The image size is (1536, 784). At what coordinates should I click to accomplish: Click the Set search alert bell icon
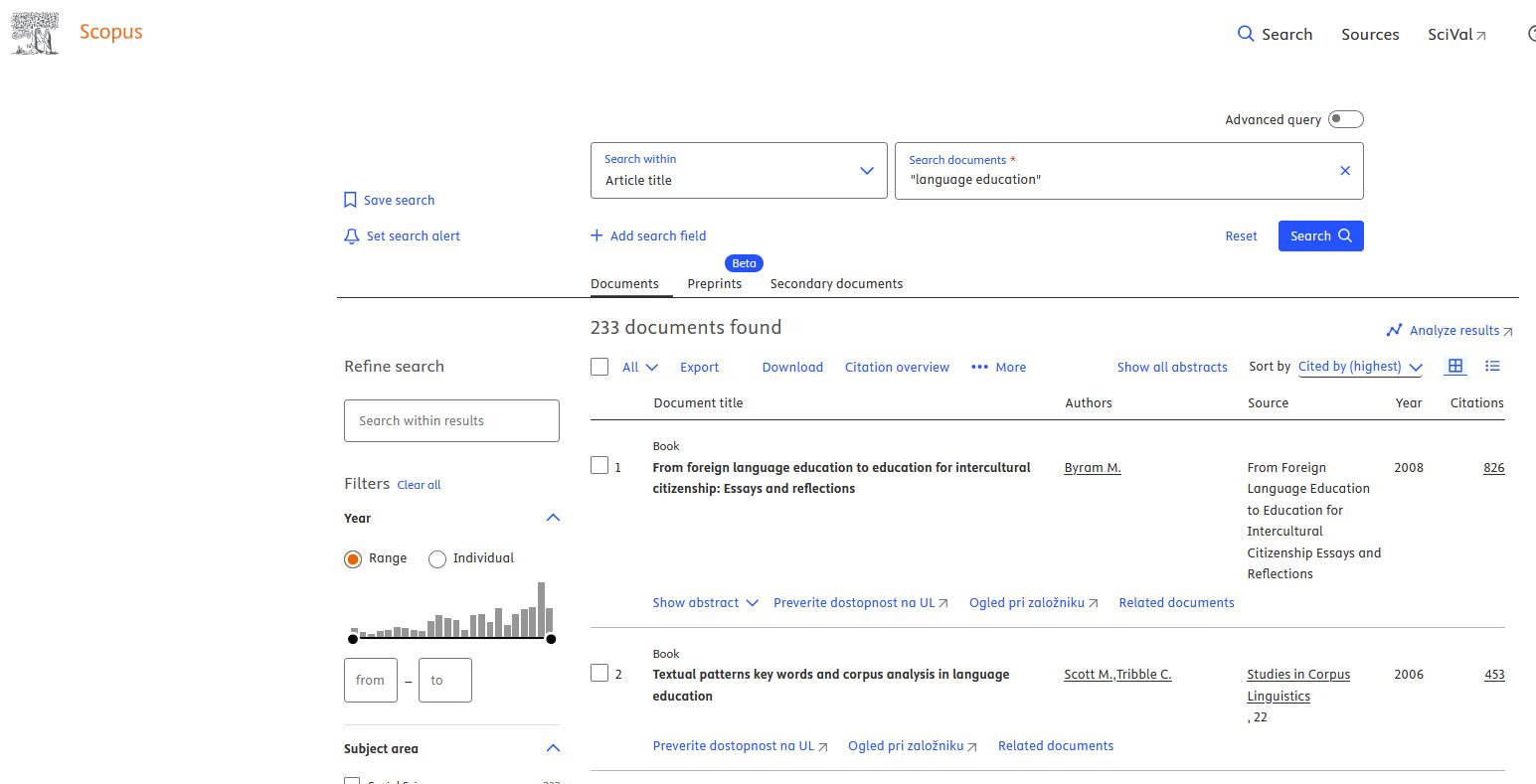351,236
